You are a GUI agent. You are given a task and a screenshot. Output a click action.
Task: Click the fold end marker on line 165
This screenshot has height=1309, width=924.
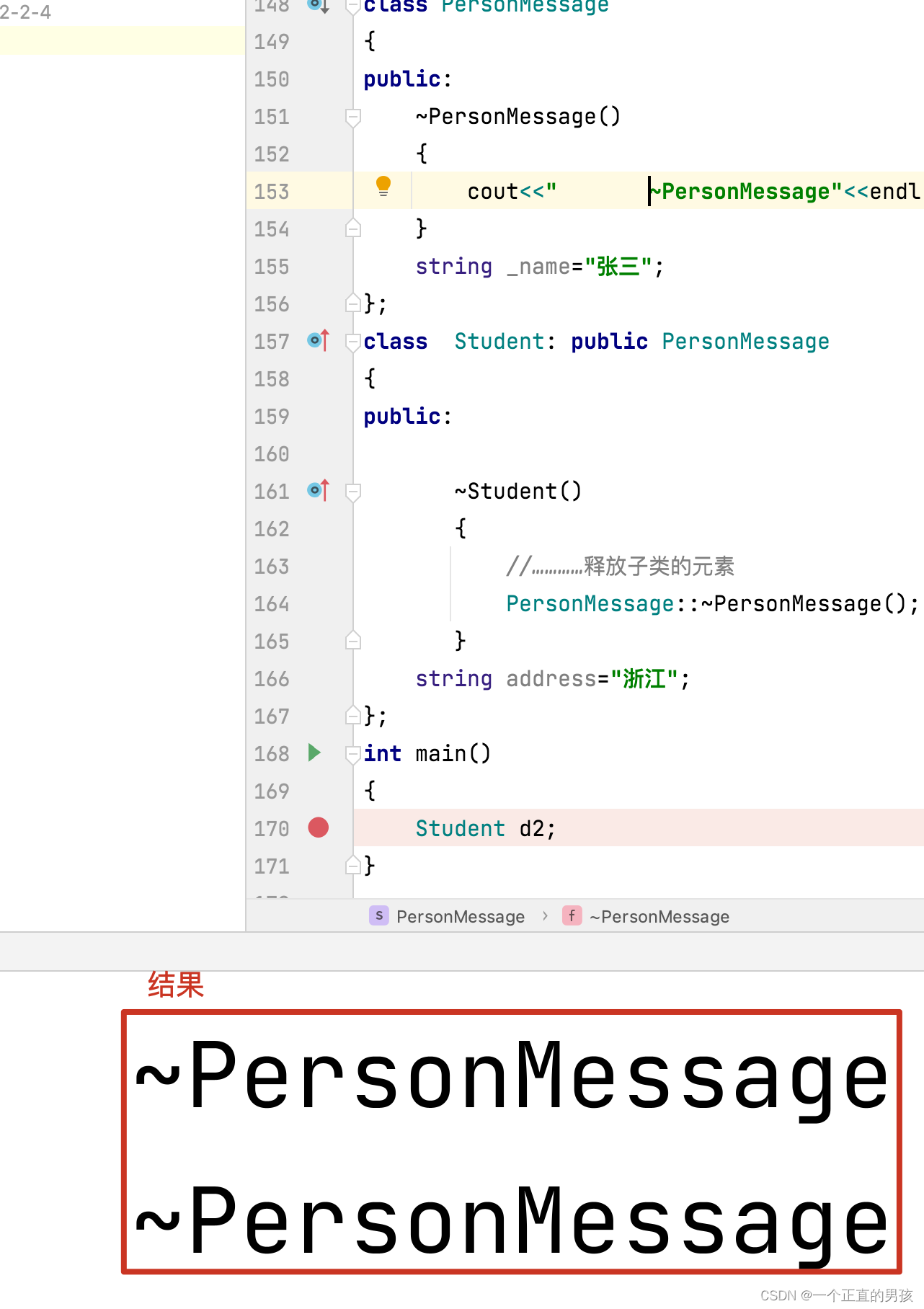[x=353, y=641]
